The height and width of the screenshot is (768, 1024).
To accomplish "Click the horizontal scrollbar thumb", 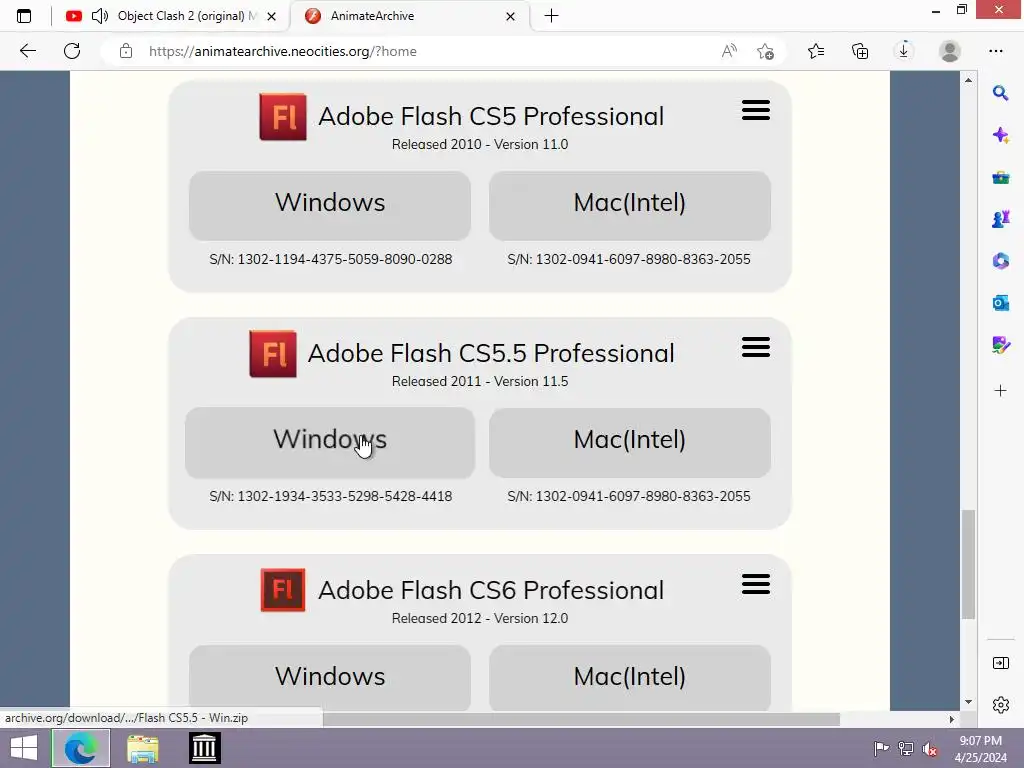I will point(581,719).
